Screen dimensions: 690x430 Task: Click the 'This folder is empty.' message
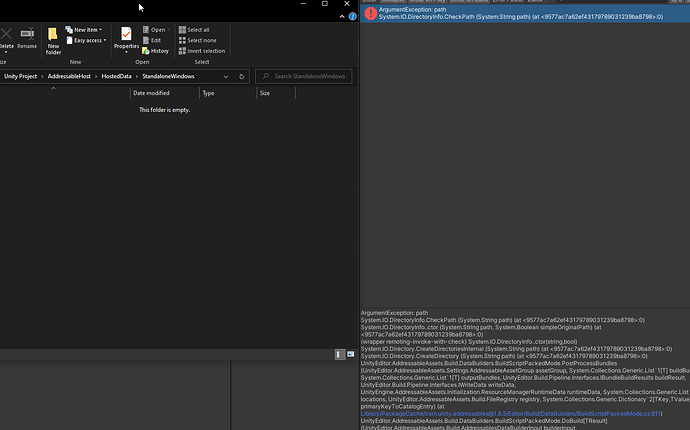pos(165,110)
